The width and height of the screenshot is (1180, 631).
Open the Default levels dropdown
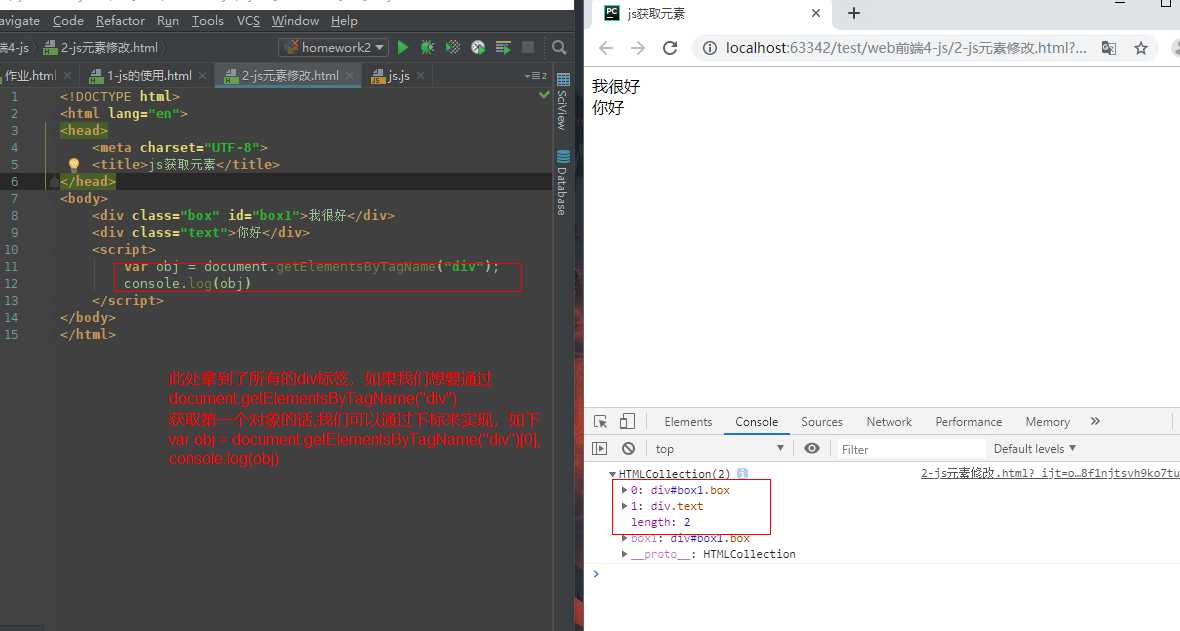tap(1035, 449)
